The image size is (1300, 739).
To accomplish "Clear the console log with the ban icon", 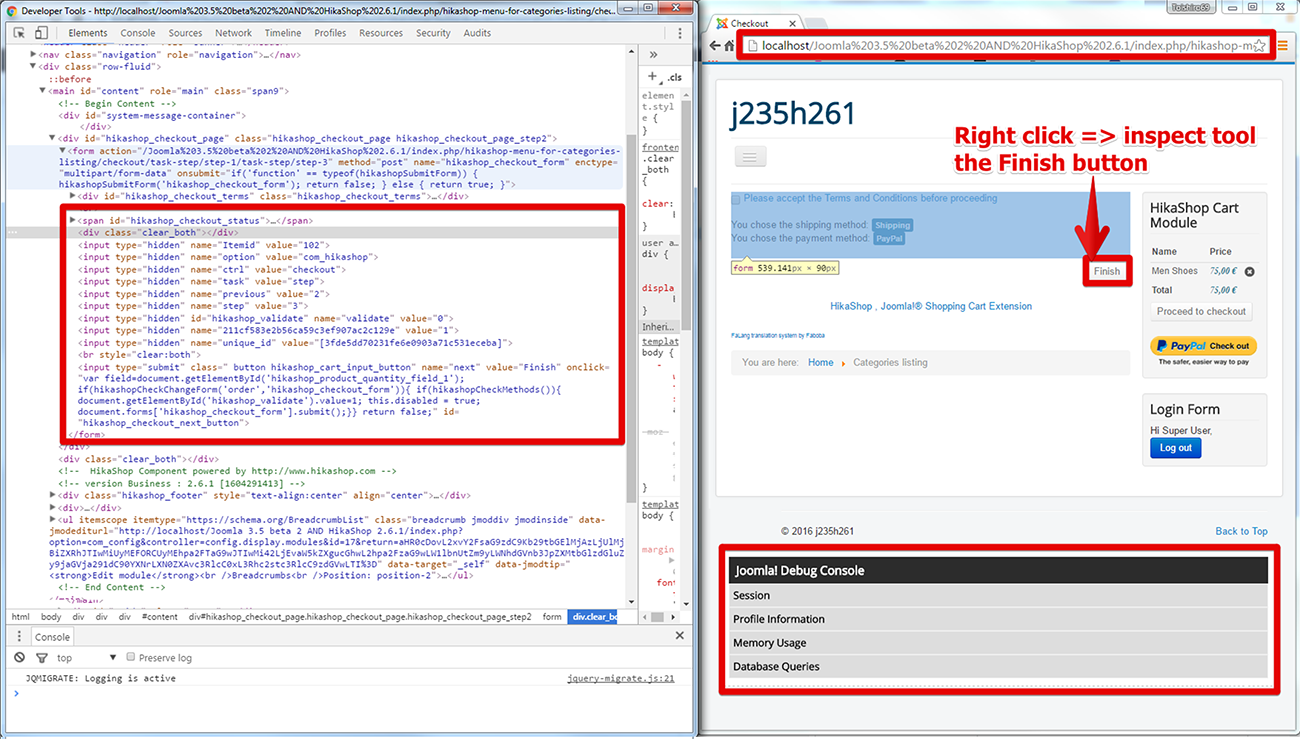I will coord(19,658).
